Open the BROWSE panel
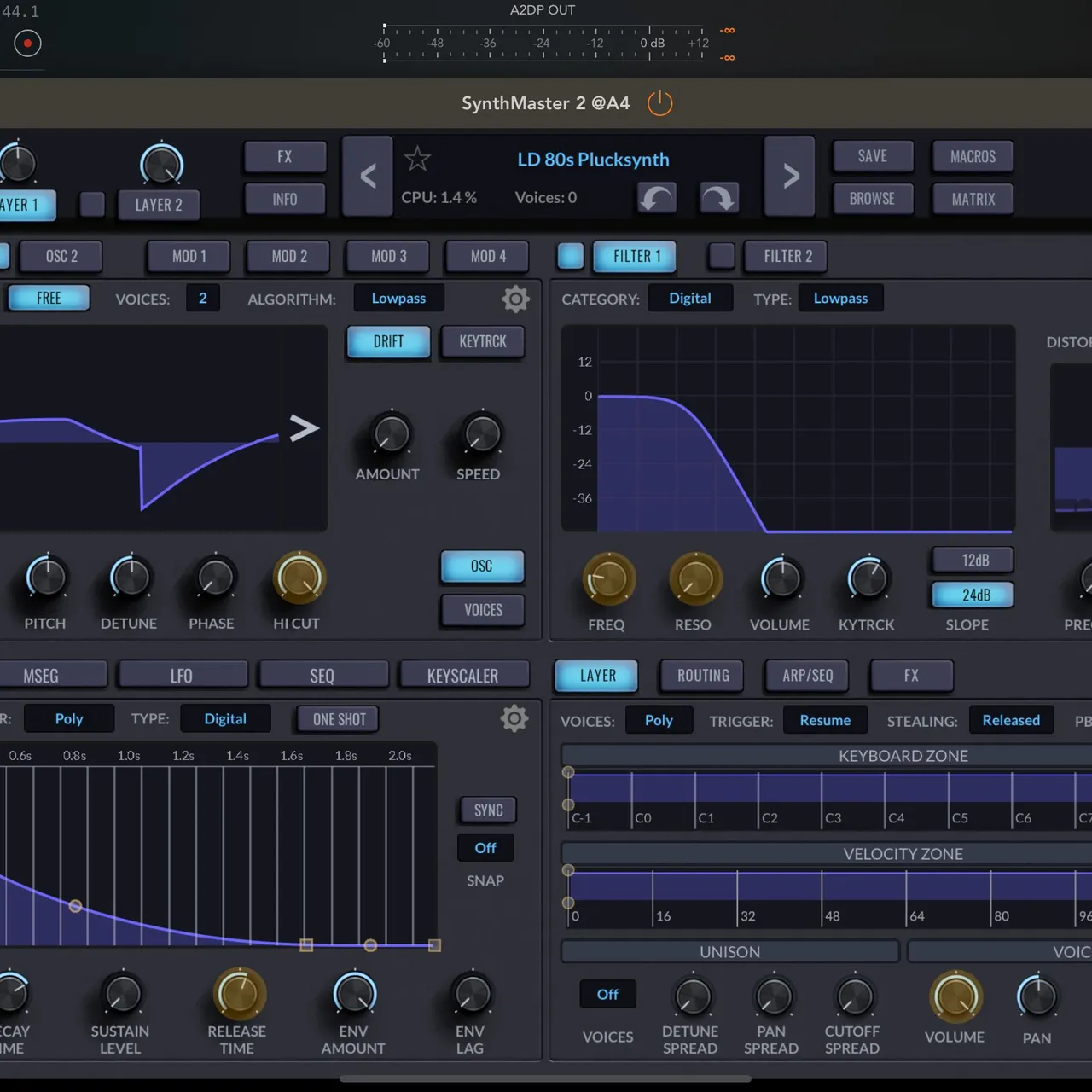Viewport: 1092px width, 1092px height. coord(873,198)
